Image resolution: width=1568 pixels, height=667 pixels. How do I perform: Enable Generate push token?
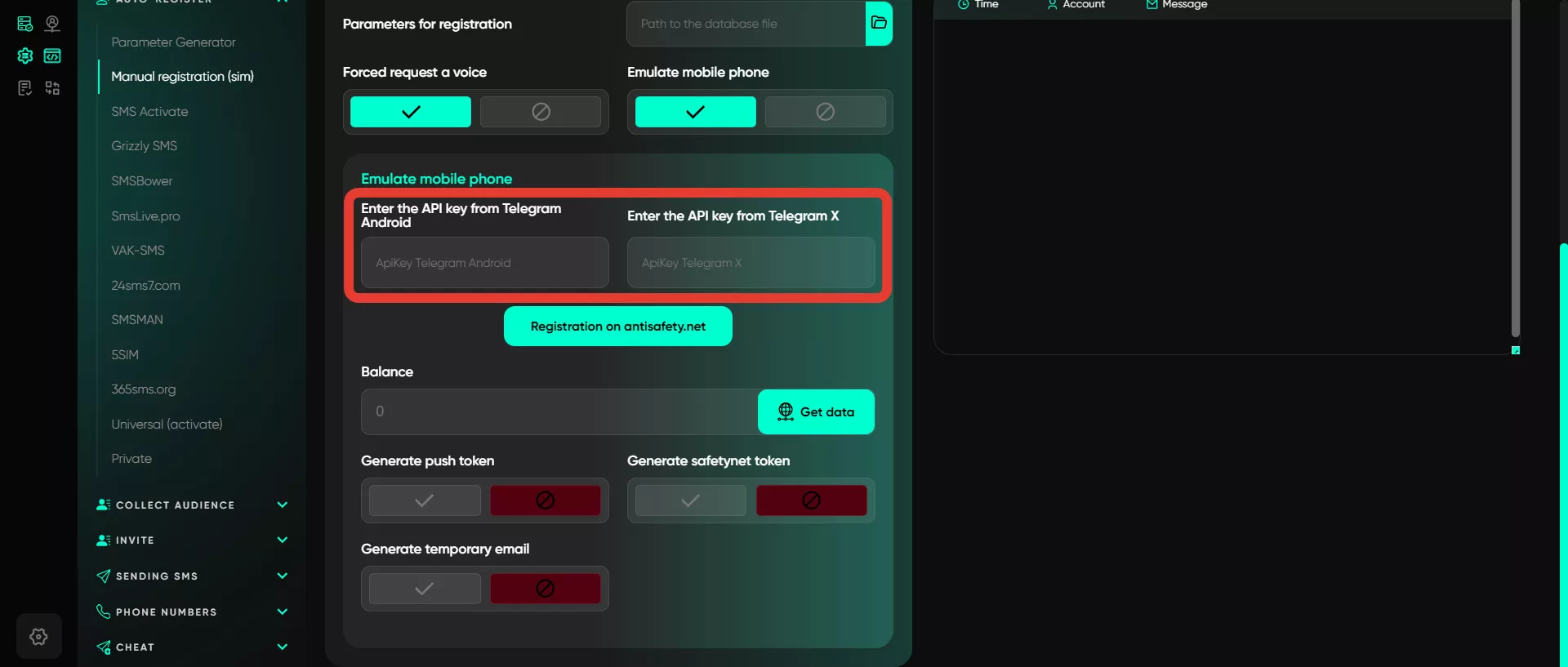pyautogui.click(x=425, y=500)
